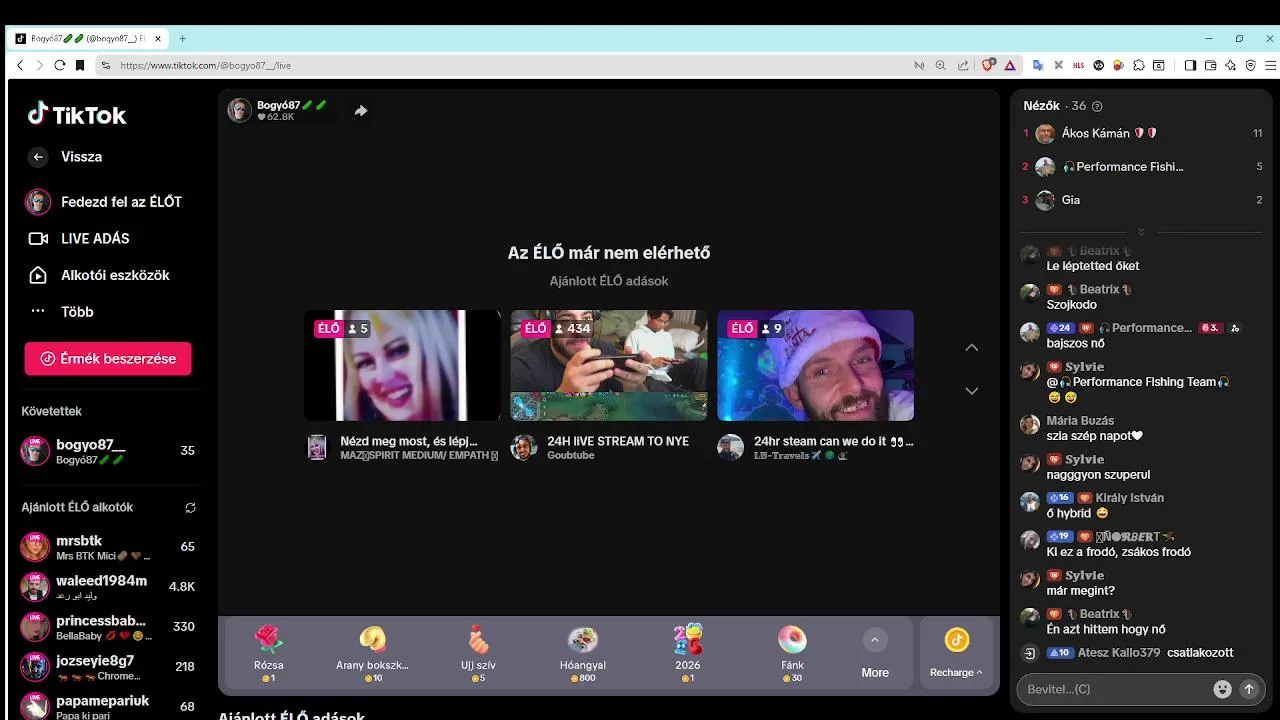Click browser back arrow
1280x720 pixels.
tap(20, 65)
